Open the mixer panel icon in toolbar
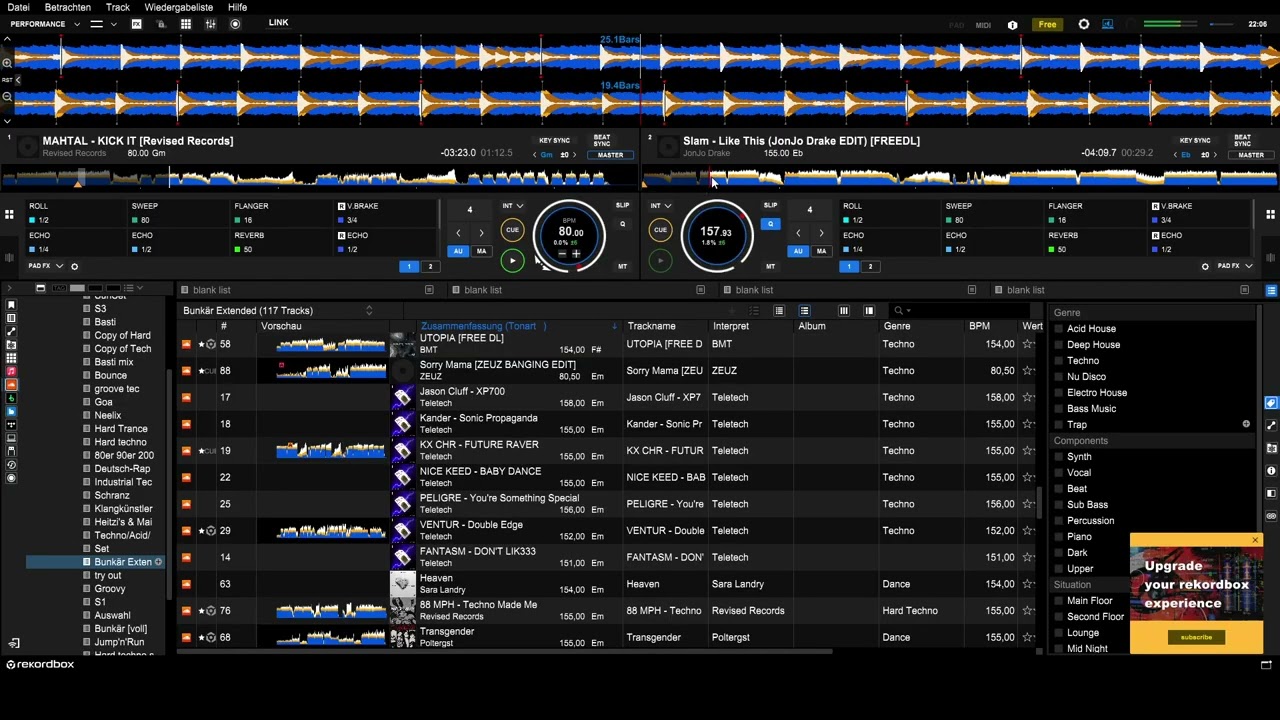 pyautogui.click(x=210, y=24)
